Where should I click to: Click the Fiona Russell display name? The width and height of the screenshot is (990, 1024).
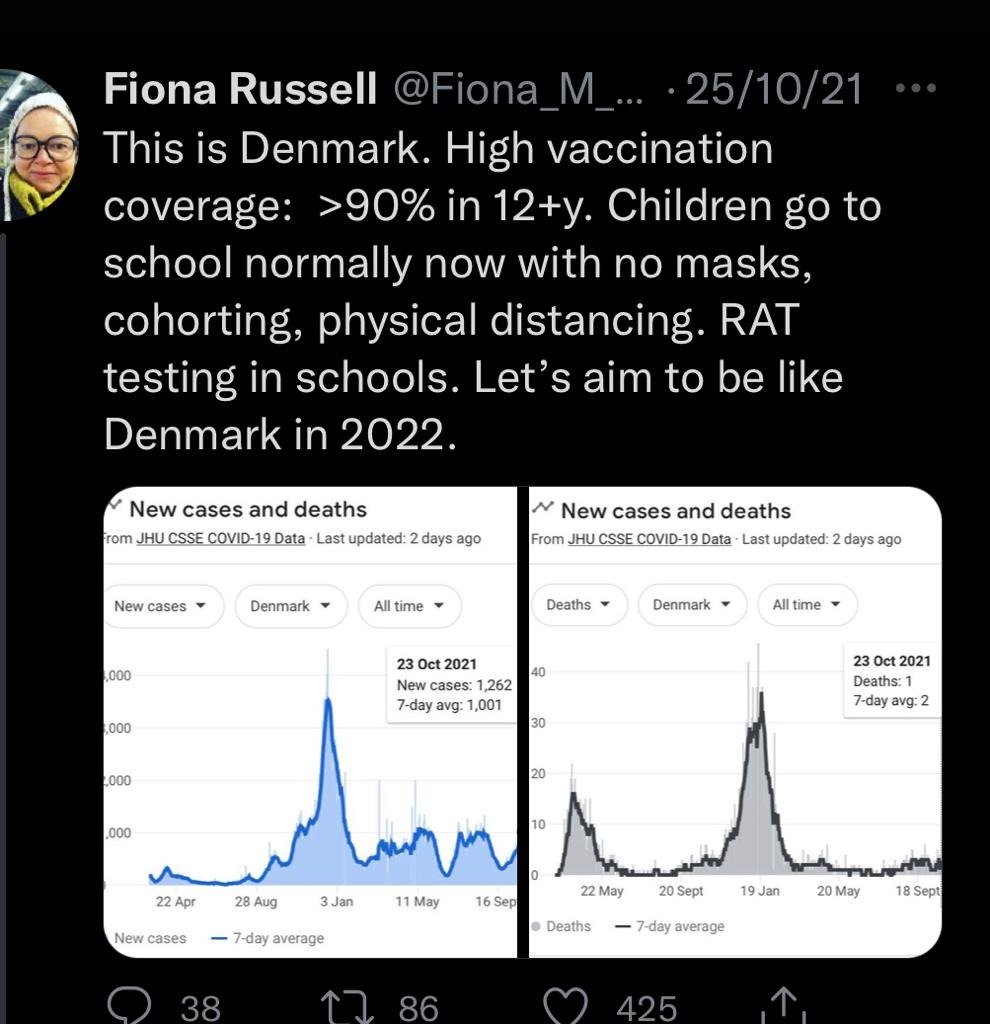coord(240,88)
